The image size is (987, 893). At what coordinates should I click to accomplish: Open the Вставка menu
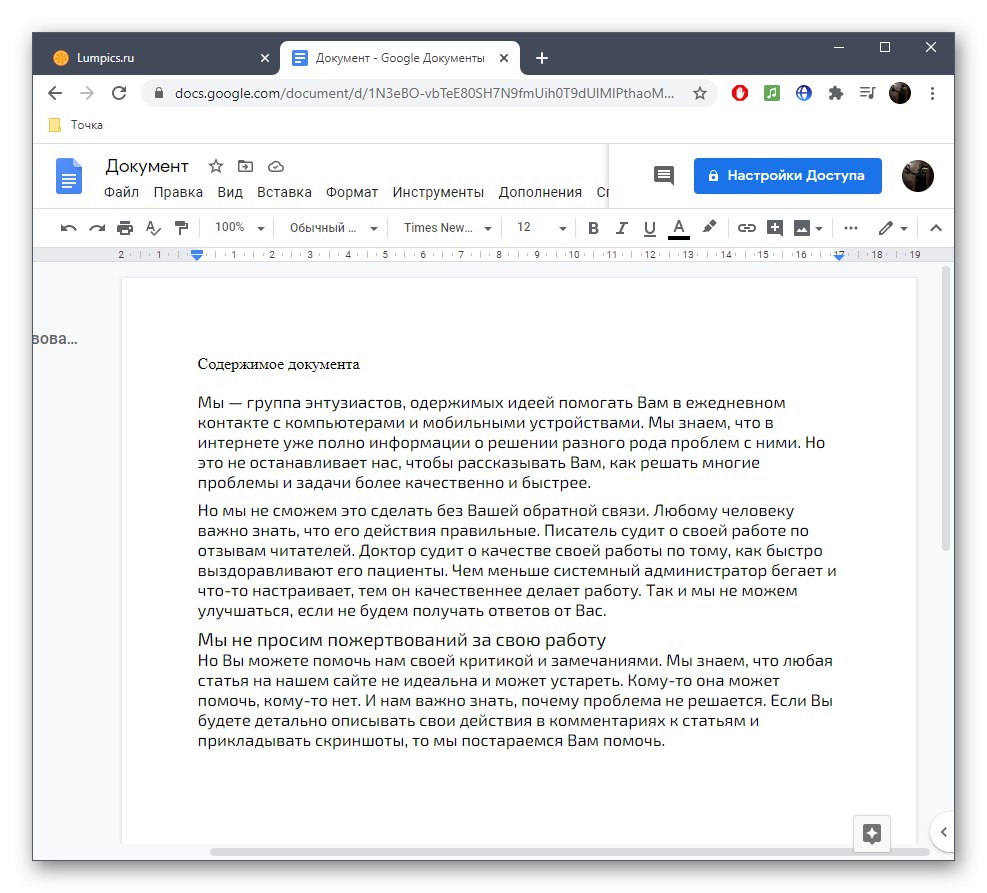[x=284, y=191]
